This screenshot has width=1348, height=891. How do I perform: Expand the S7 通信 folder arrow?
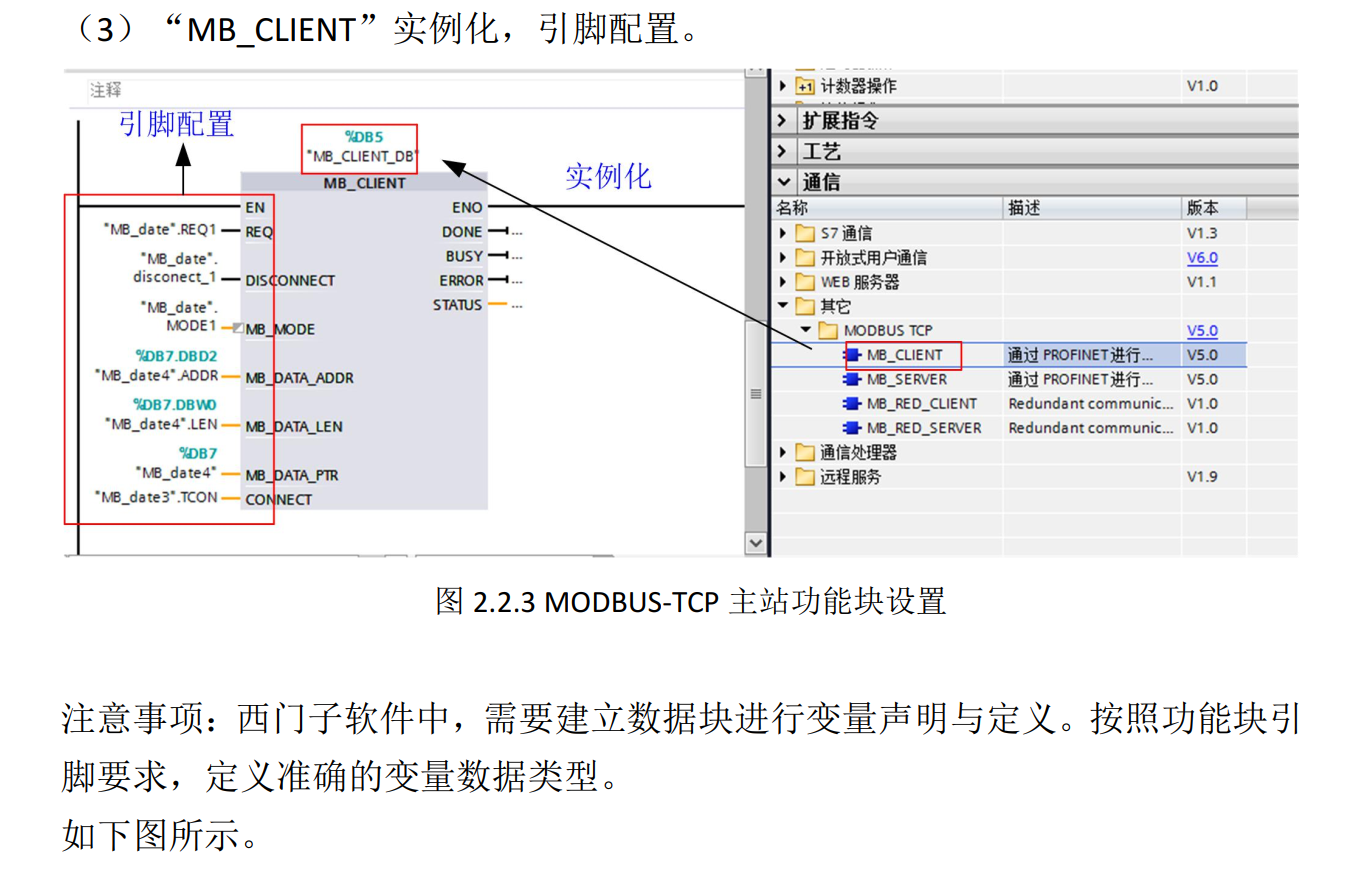click(783, 233)
